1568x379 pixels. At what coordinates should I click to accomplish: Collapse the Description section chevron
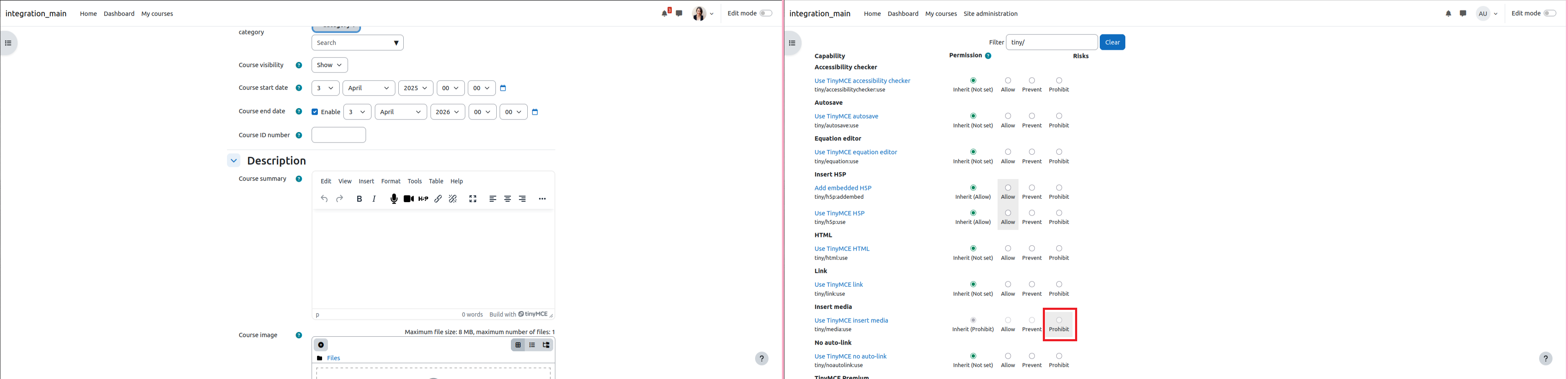click(x=234, y=160)
